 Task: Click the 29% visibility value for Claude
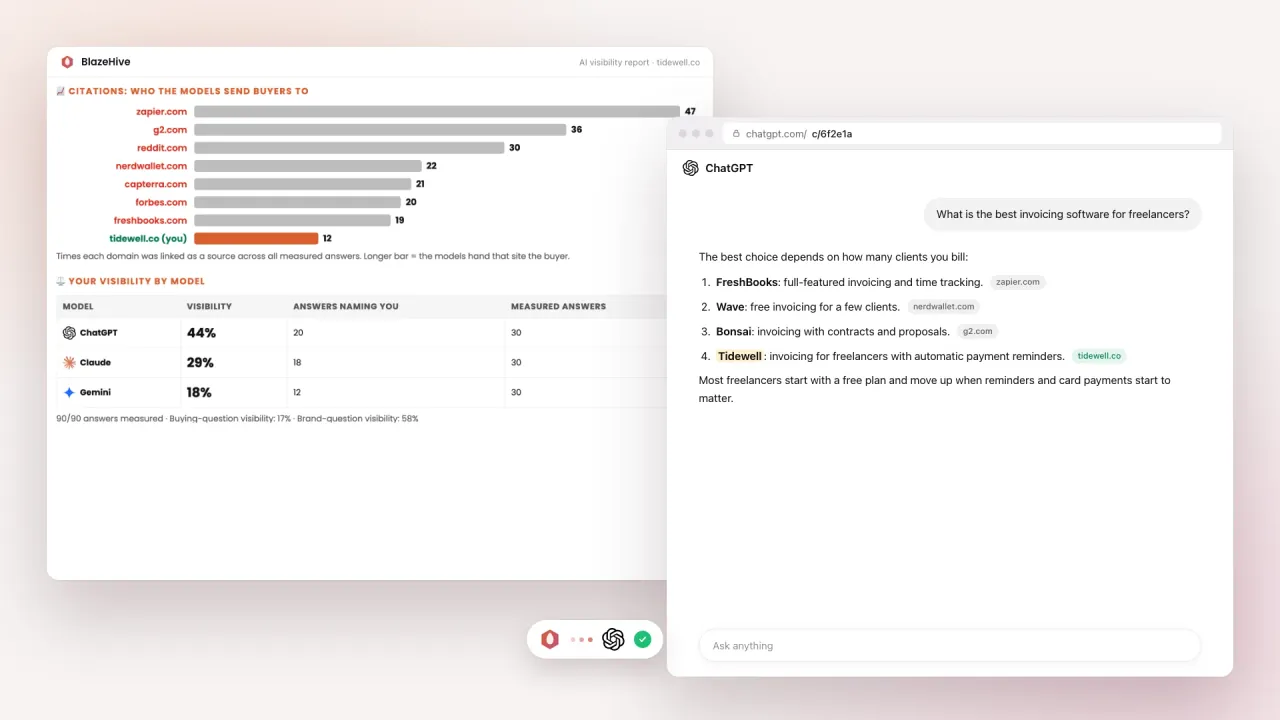(200, 362)
